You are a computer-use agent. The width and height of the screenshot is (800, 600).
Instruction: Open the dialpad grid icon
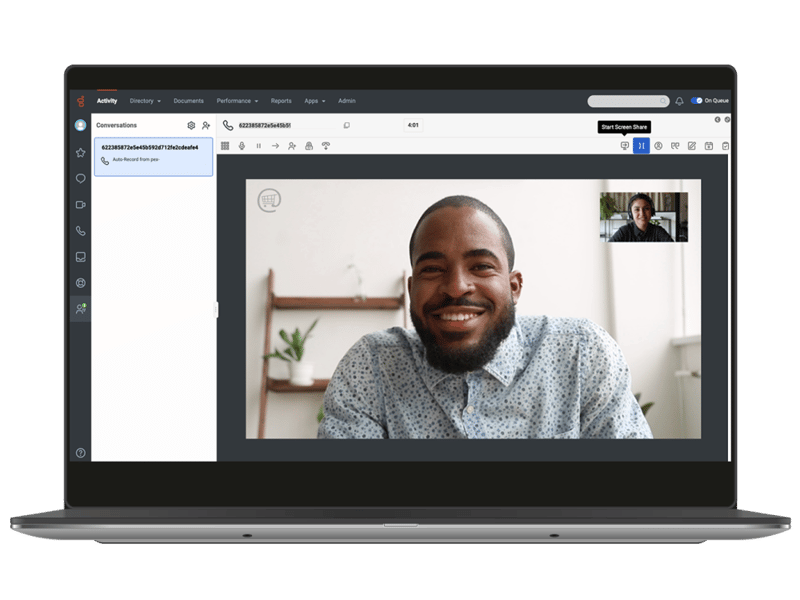tap(225, 146)
